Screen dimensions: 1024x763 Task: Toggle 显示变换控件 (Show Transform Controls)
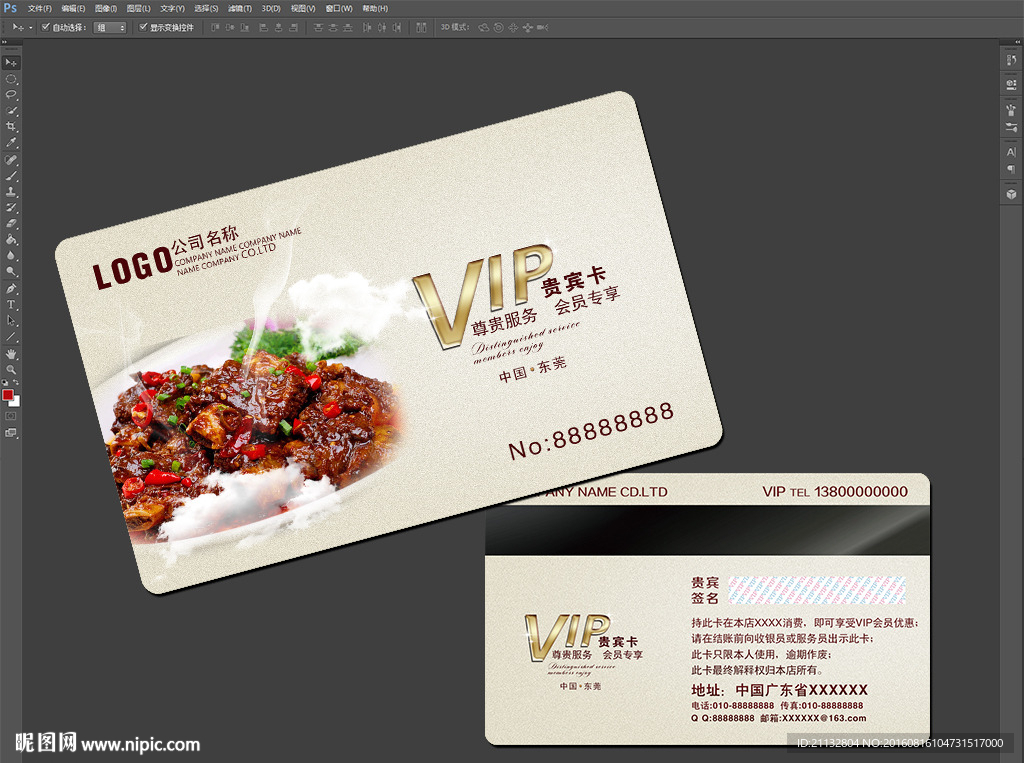click(145, 28)
